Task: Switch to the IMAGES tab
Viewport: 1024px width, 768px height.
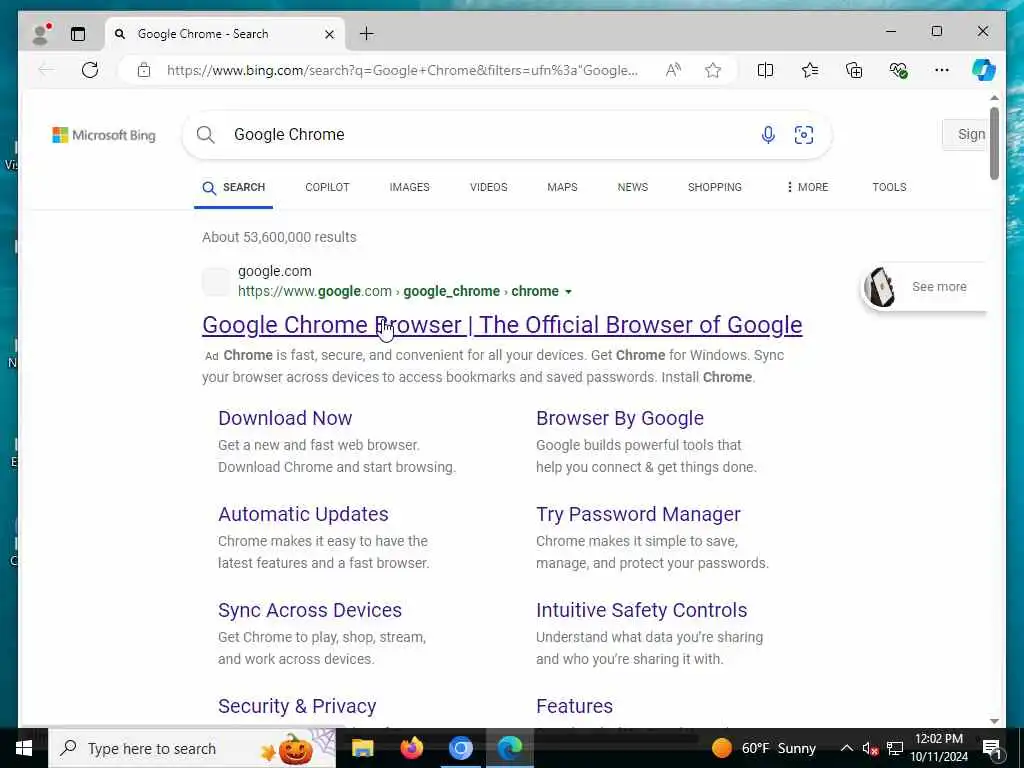Action: tap(409, 187)
